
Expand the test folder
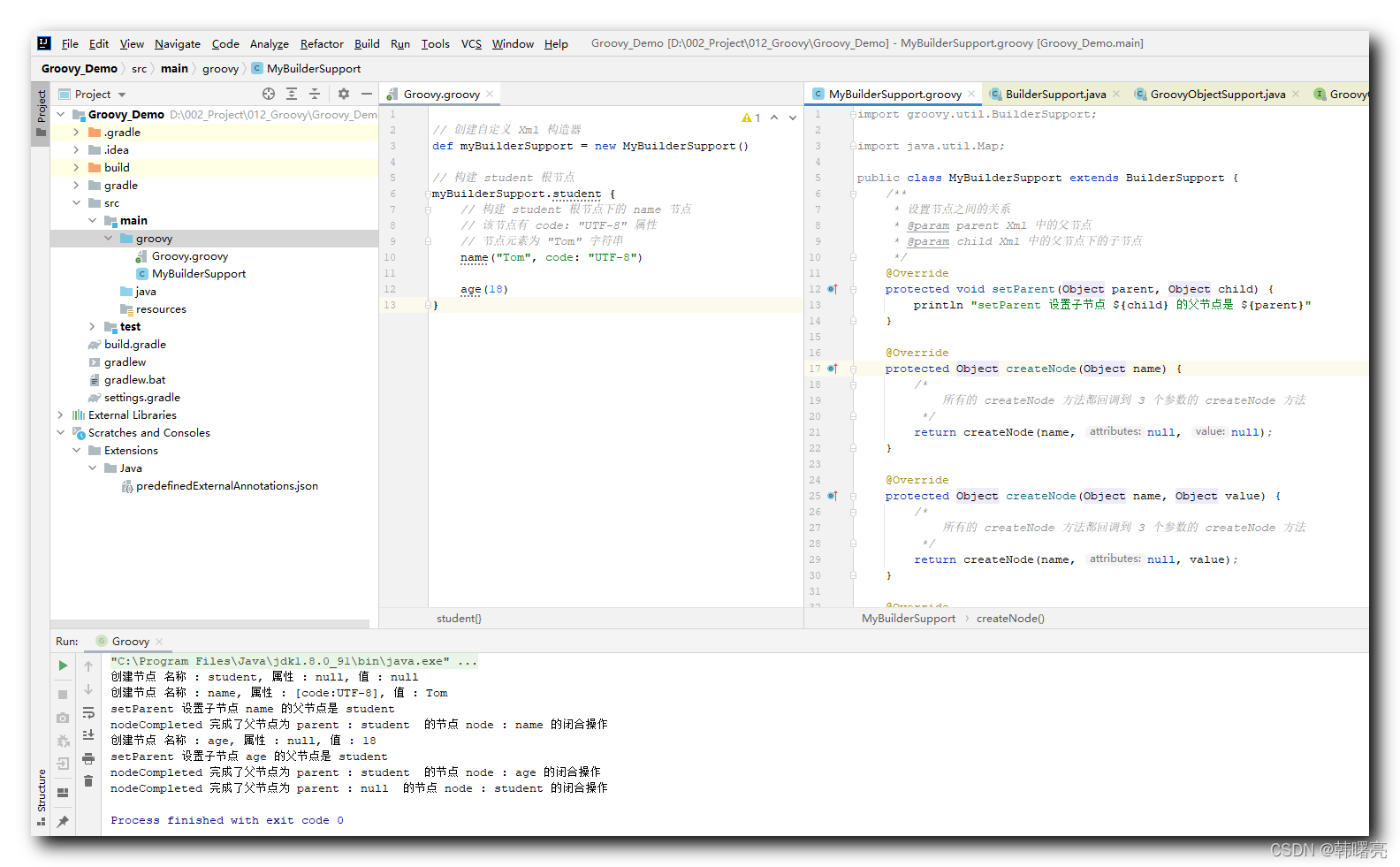pyautogui.click(x=92, y=326)
